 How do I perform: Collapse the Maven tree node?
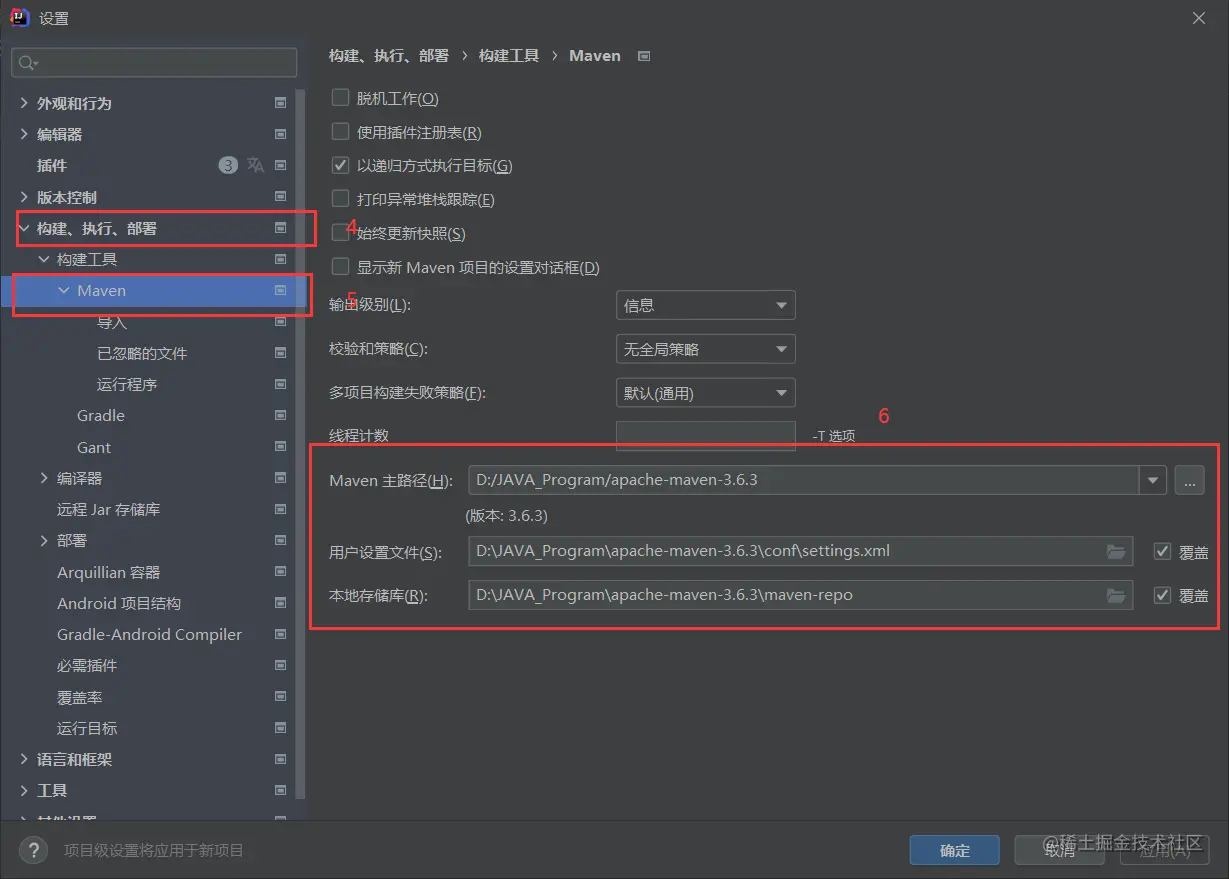(x=64, y=290)
